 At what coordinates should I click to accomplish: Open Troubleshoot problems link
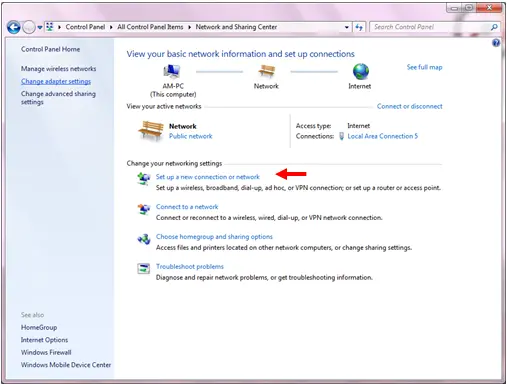tap(190, 267)
